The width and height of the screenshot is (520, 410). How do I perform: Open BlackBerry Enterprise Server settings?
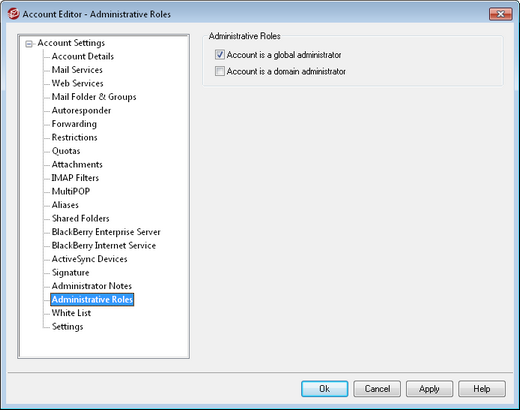click(106, 232)
